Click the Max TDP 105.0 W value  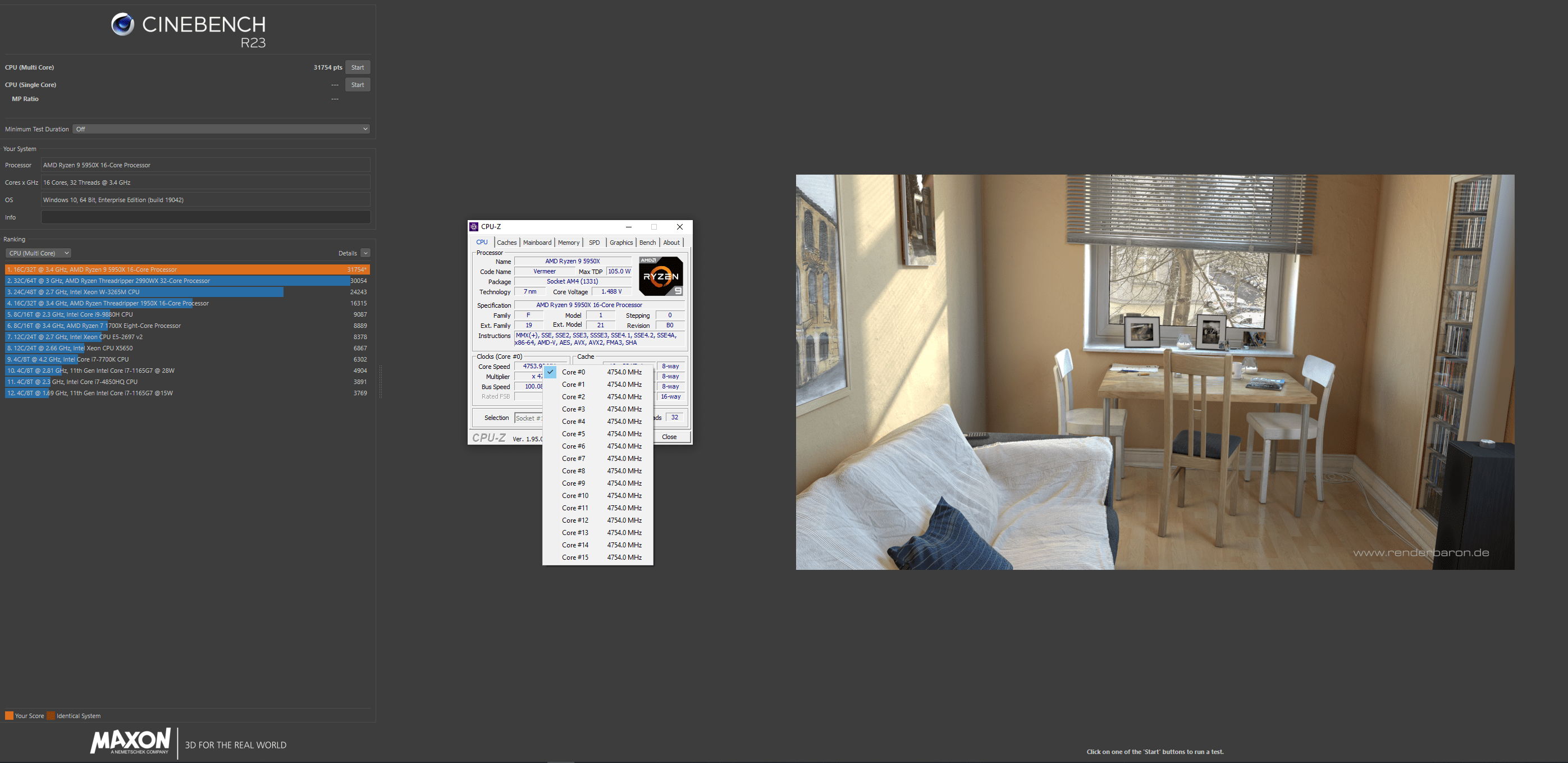619,271
